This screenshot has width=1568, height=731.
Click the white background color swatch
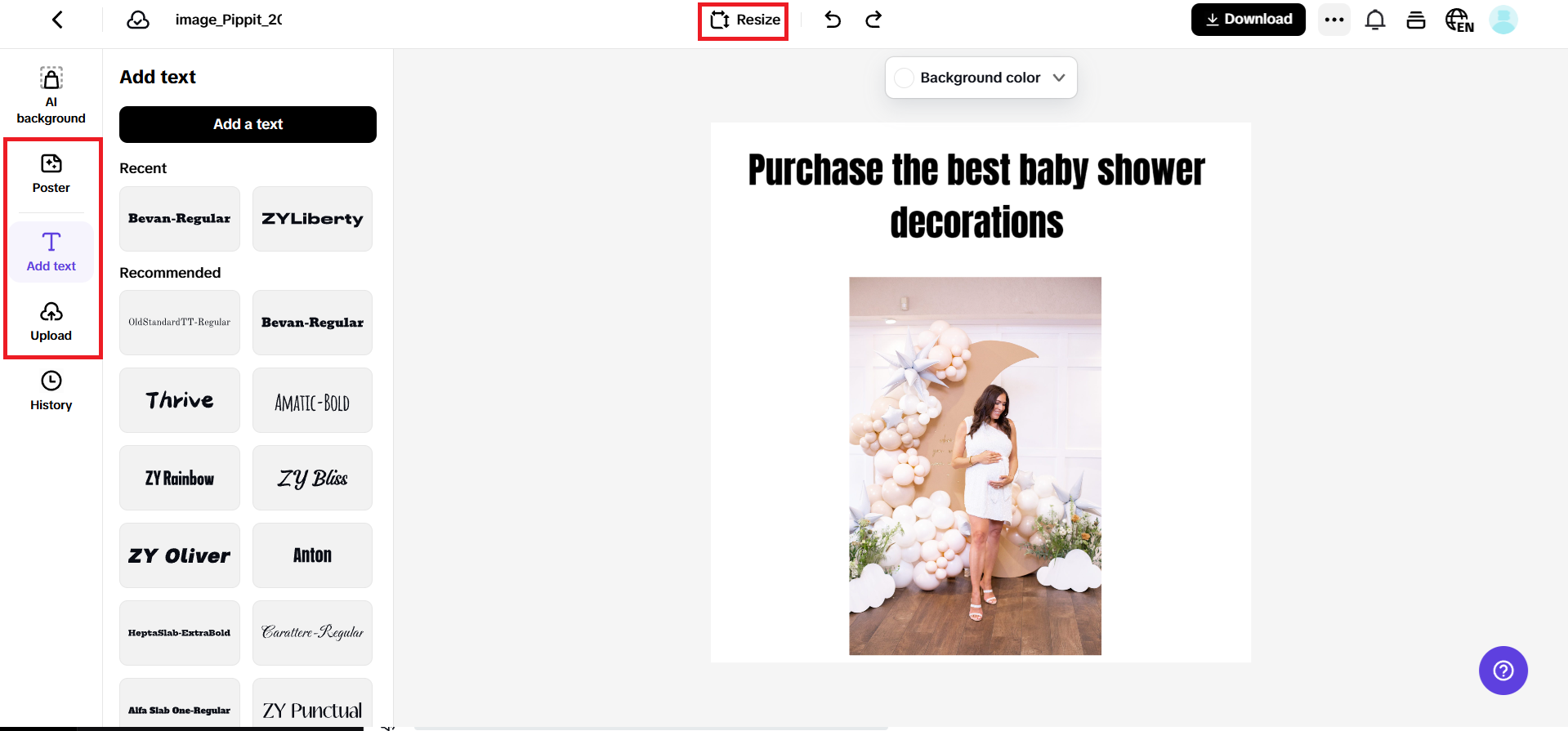point(904,78)
